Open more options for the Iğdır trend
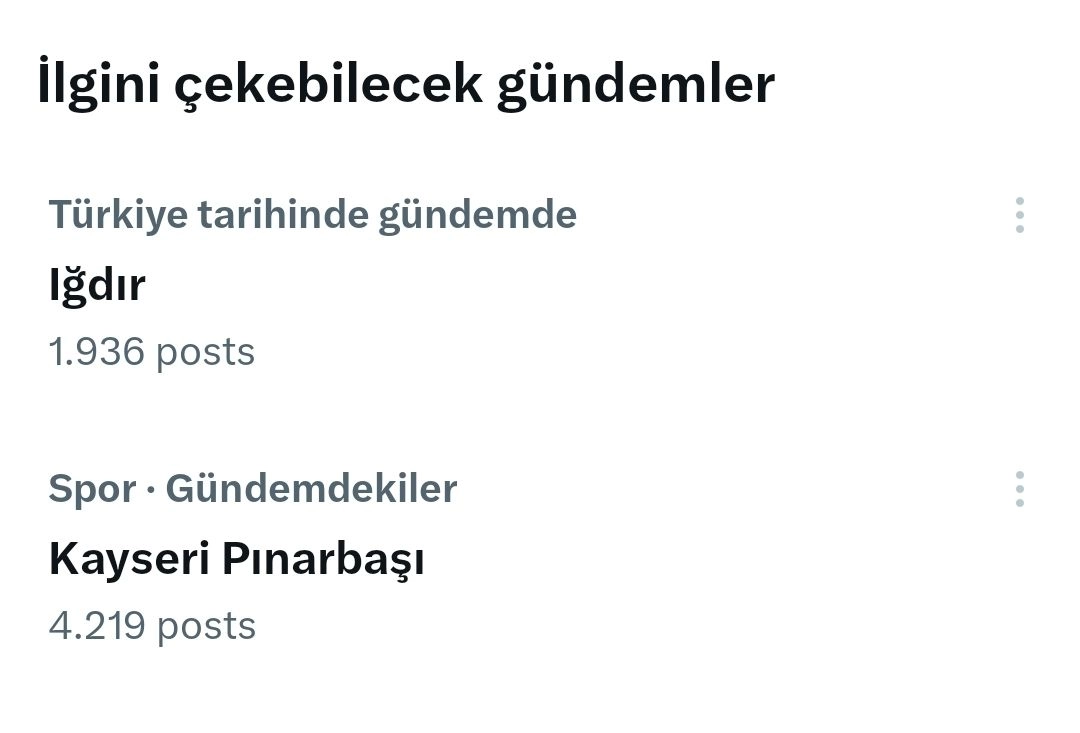Viewport: 1080px width, 733px height. pyautogui.click(x=1019, y=215)
